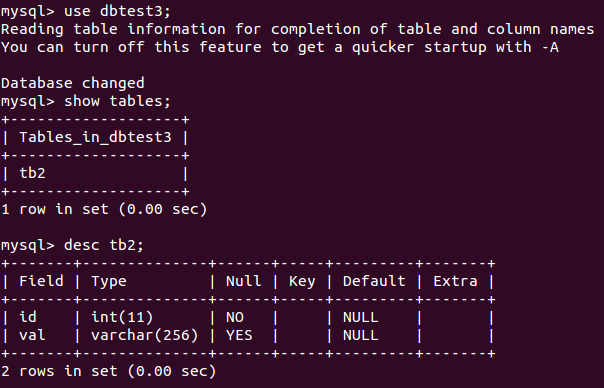
Task: Select the Tables_in_dbtest3 header cell
Action: pyautogui.click(x=95, y=138)
